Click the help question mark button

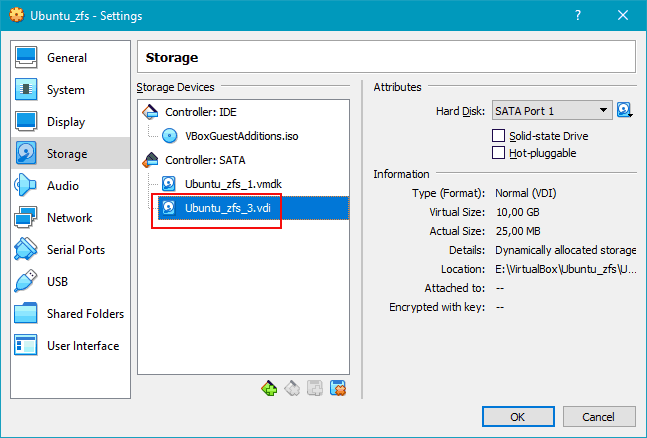[578, 15]
